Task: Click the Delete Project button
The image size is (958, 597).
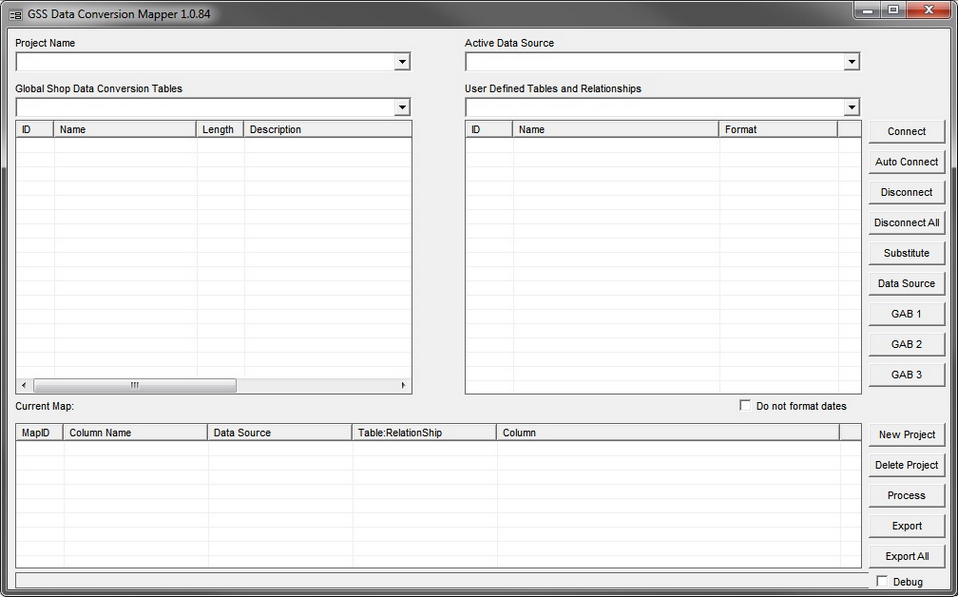Action: pyautogui.click(x=907, y=466)
